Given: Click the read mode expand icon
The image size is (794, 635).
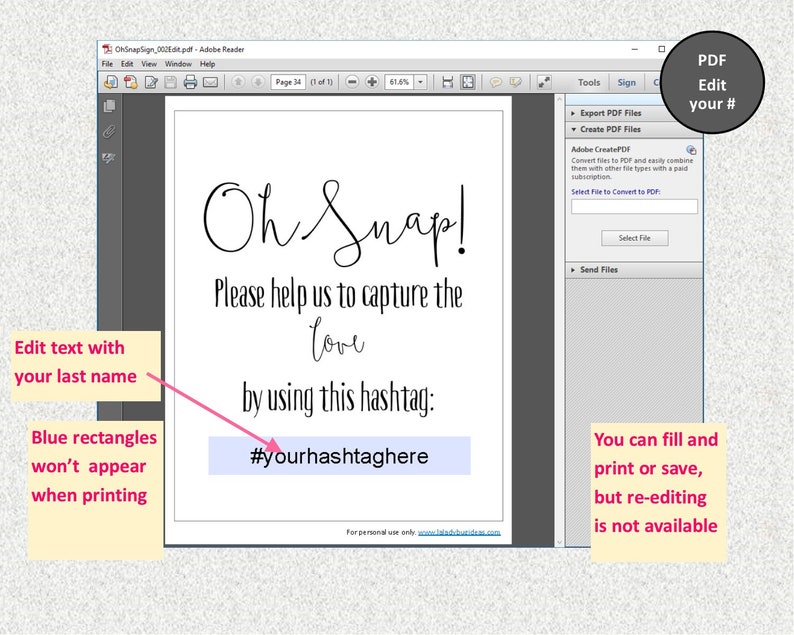Looking at the screenshot, I should point(544,82).
